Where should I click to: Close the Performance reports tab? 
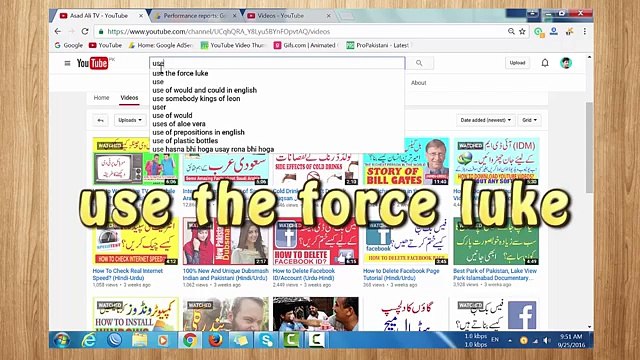pos(235,16)
